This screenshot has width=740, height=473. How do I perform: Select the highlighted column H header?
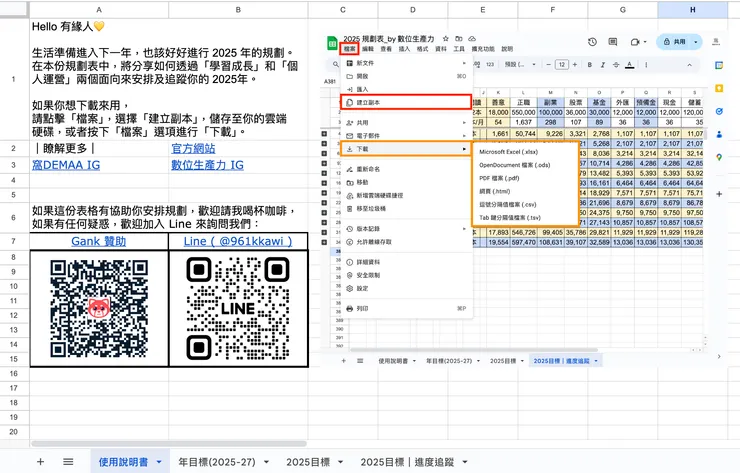[x=692, y=9]
